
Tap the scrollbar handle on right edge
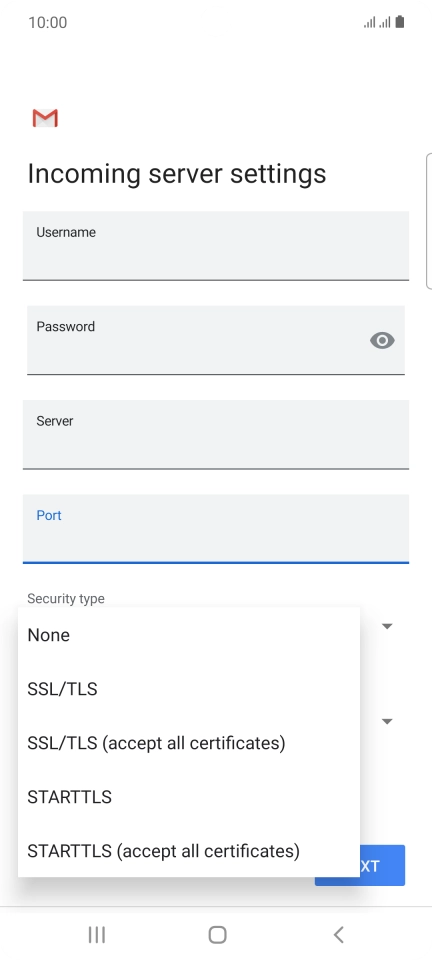coord(429,220)
